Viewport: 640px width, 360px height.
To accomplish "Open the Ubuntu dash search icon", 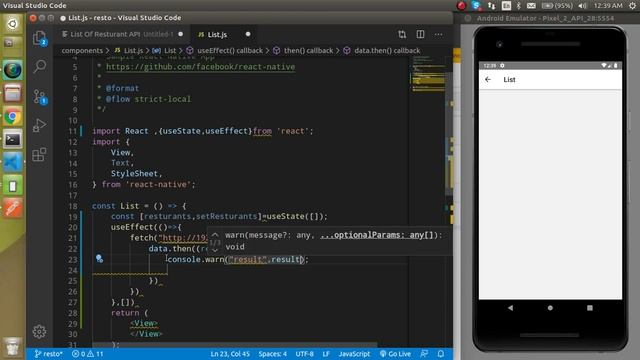I will [13, 24].
